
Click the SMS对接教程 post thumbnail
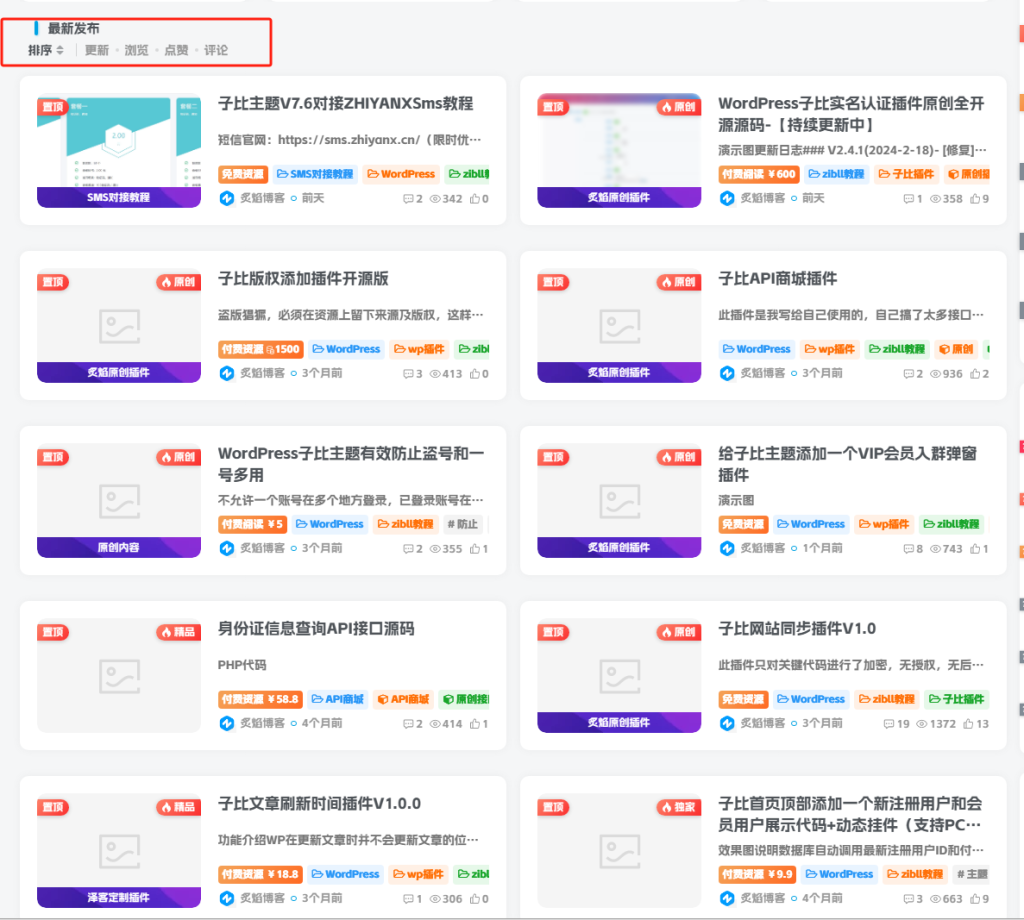(x=119, y=151)
